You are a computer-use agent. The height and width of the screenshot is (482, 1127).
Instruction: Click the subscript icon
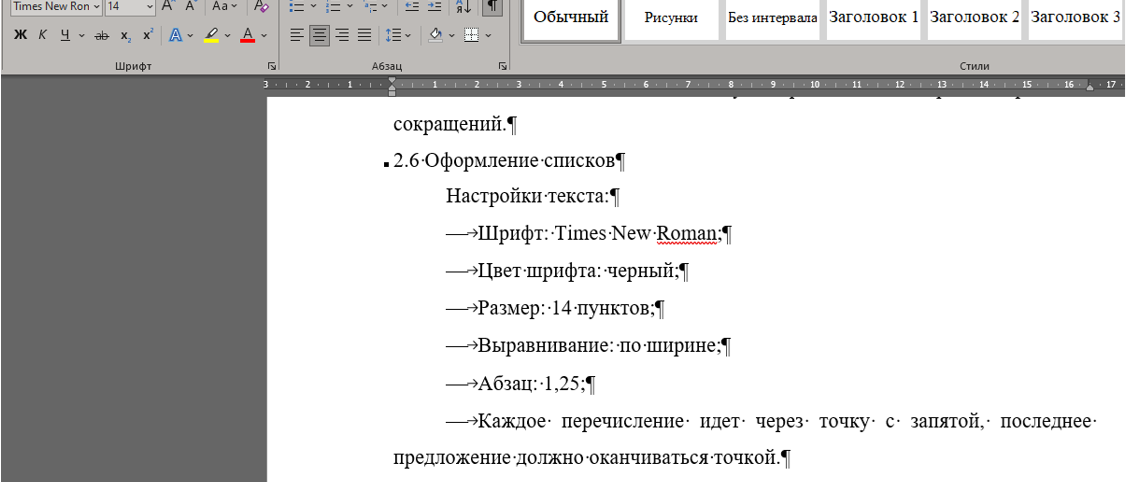pos(125,35)
